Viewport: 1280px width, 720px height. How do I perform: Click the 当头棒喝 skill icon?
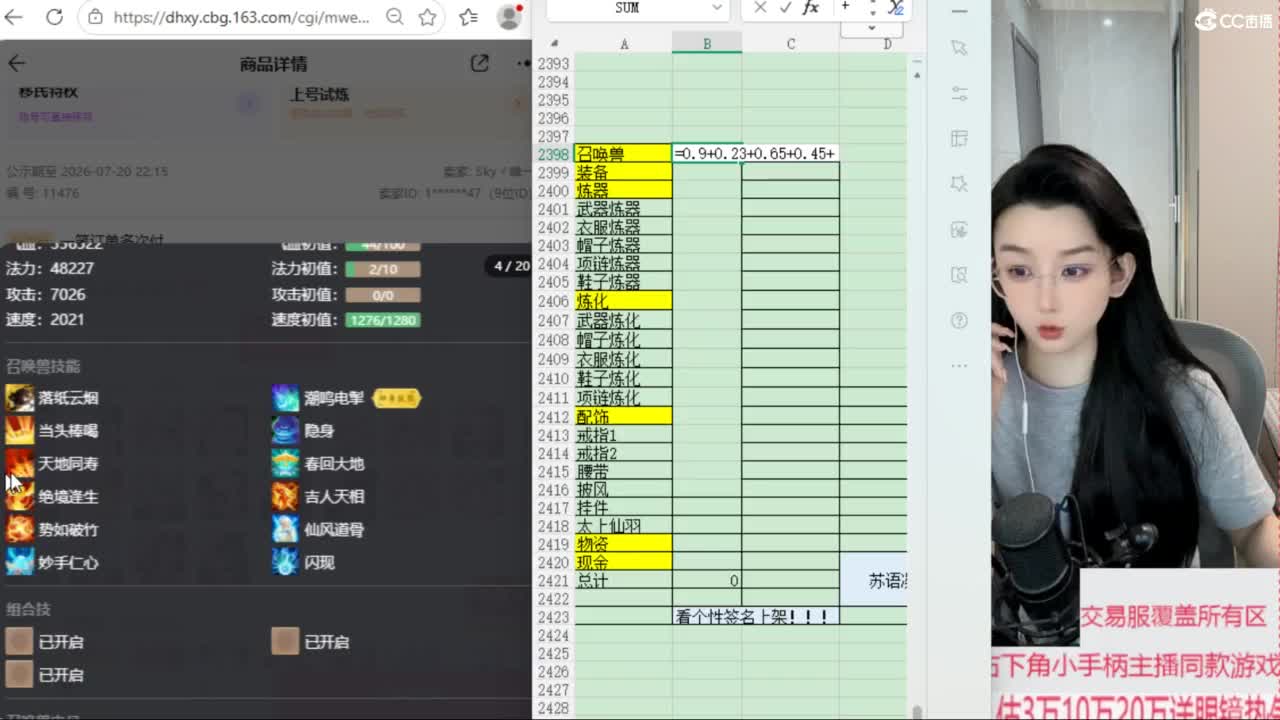tap(20, 431)
